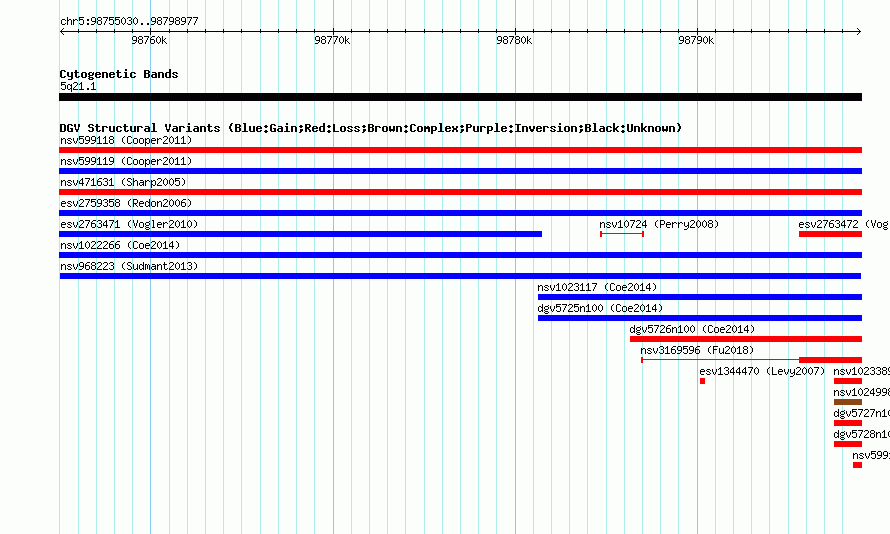Click the 98780k ruler coordinate
Viewport: 890px width, 534px height.
514,41
